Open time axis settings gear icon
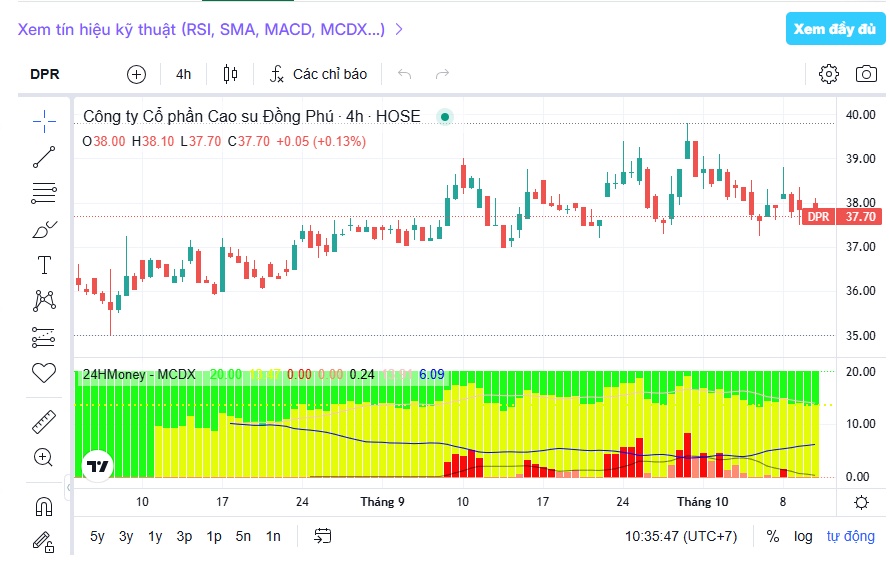 [x=862, y=502]
